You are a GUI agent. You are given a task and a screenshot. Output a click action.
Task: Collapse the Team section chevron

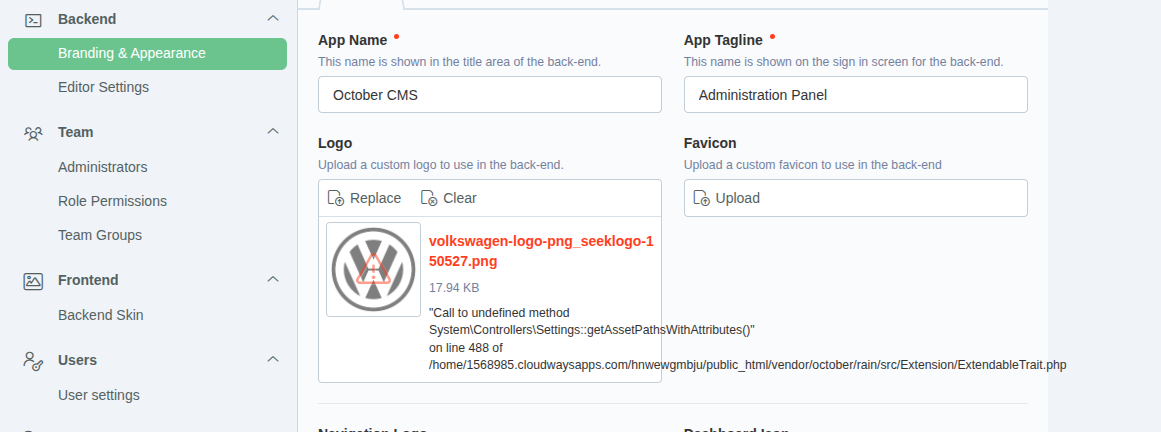coord(273,131)
